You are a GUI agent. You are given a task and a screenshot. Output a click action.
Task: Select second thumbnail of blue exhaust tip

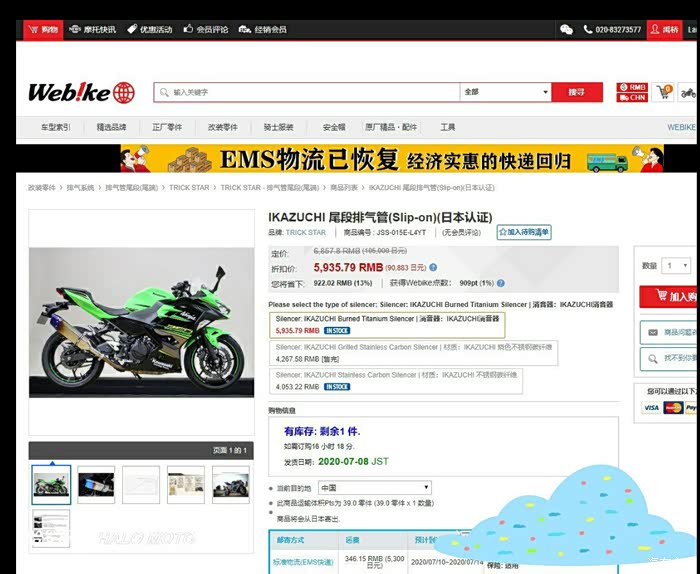click(96, 485)
